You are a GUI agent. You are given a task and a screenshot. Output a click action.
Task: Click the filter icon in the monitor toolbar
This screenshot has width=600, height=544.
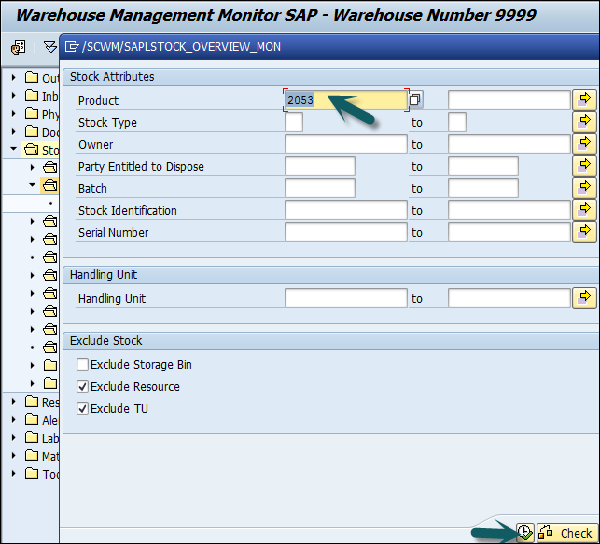click(x=50, y=47)
